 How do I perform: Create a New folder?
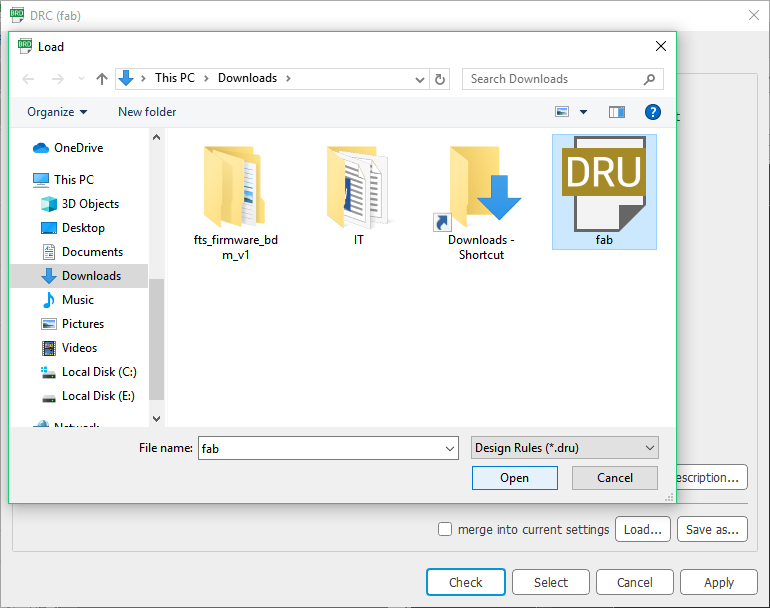[x=147, y=112]
